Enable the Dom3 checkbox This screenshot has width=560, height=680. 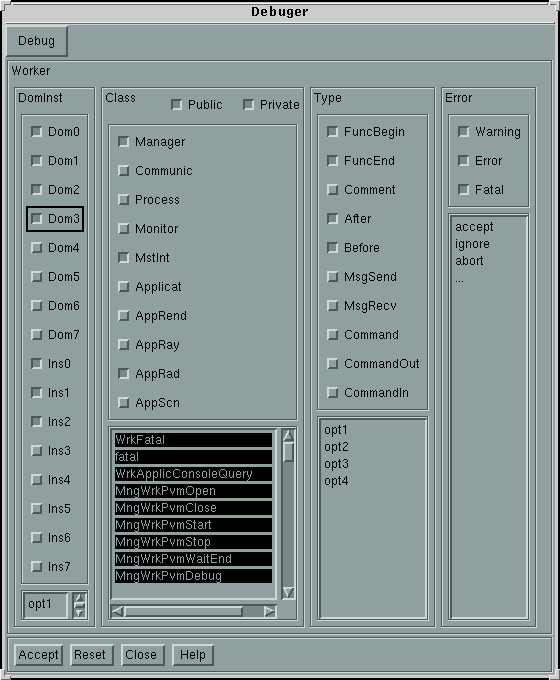(x=37, y=218)
